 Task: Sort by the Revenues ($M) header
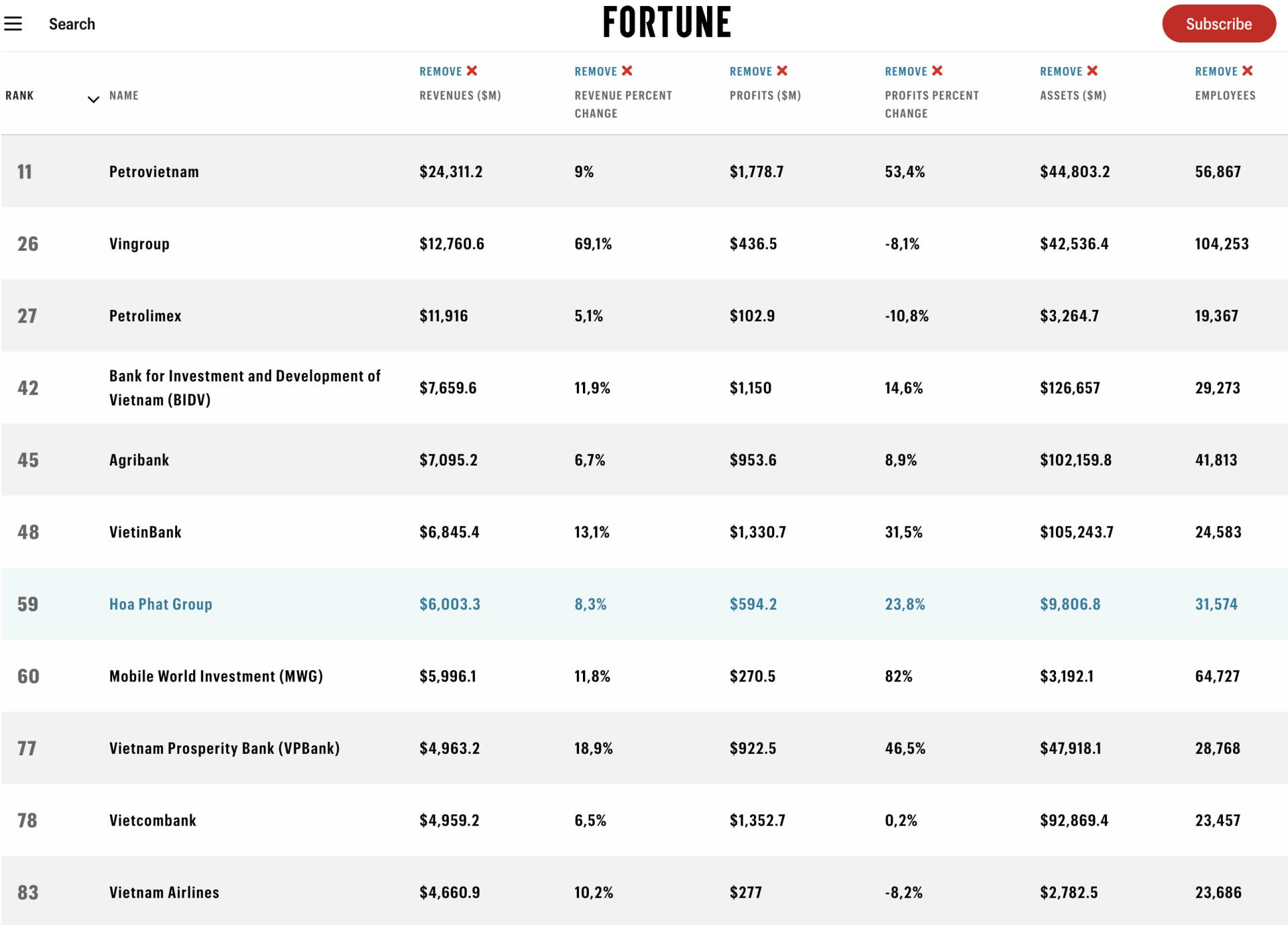point(460,95)
